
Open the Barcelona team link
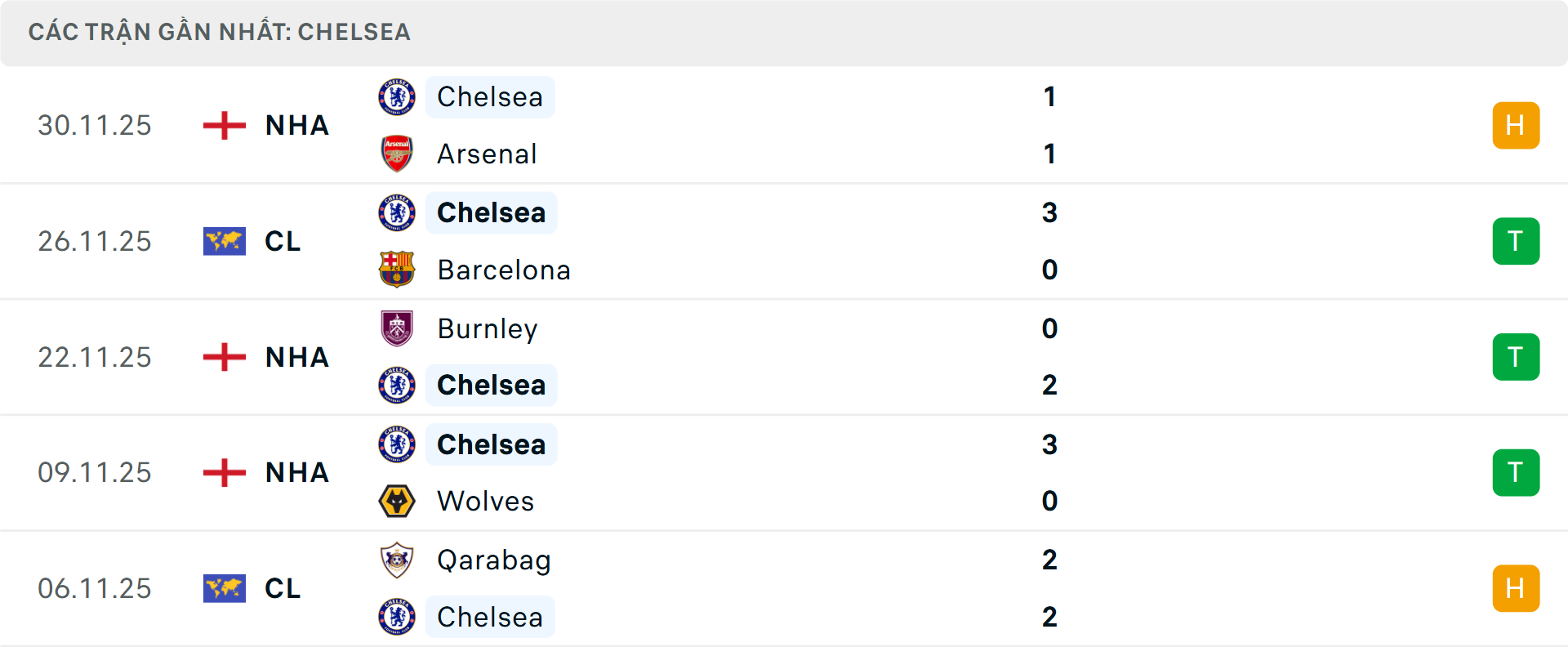pyautogui.click(x=504, y=270)
